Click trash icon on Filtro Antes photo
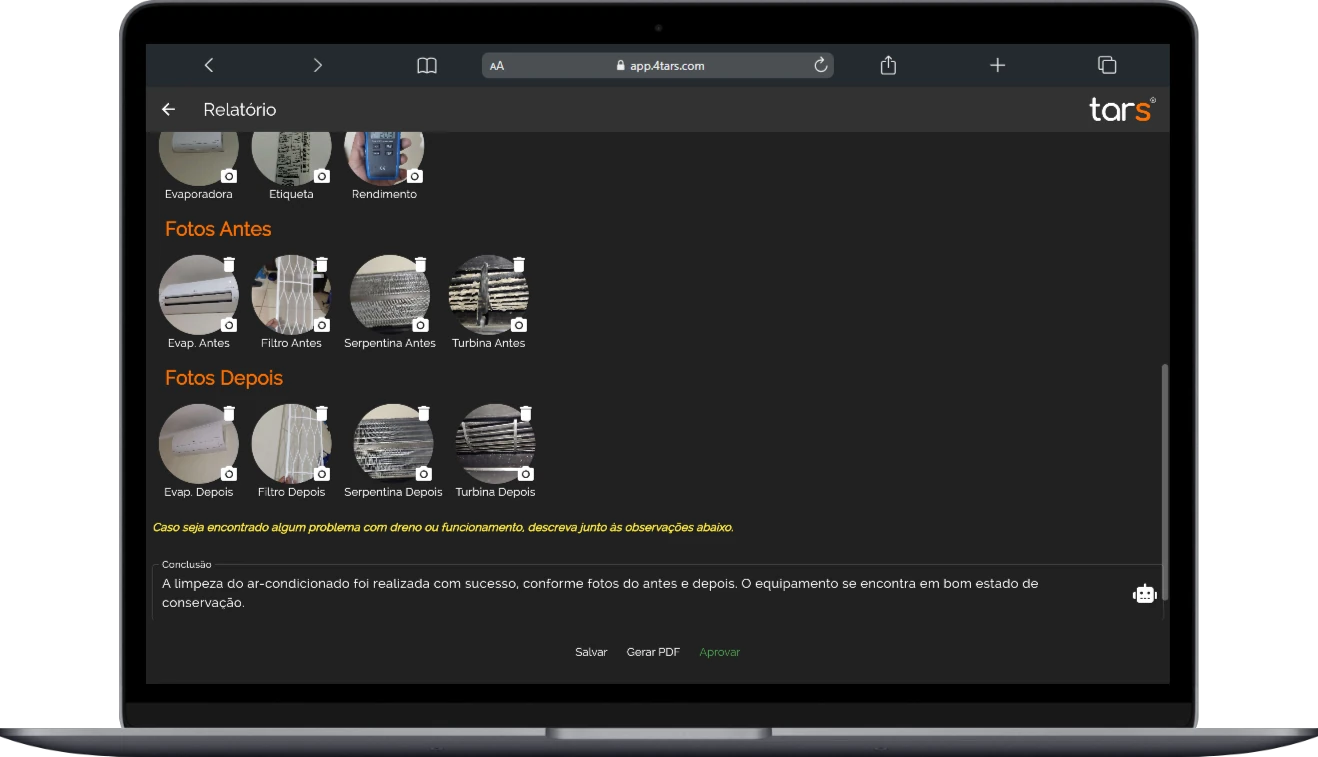Image resolution: width=1318 pixels, height=757 pixels. pos(322,264)
